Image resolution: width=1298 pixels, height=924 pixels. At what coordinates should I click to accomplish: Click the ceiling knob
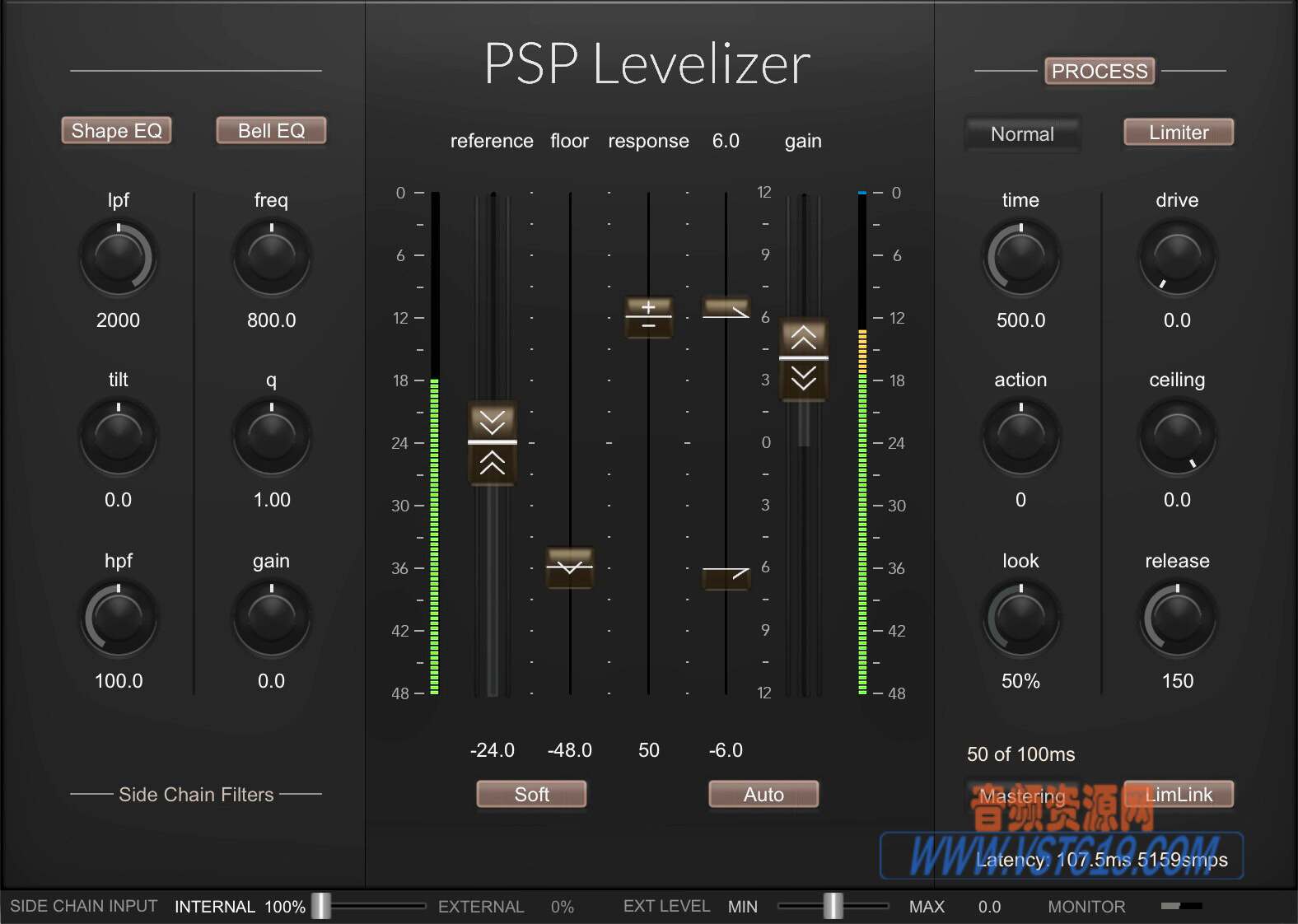click(1178, 437)
